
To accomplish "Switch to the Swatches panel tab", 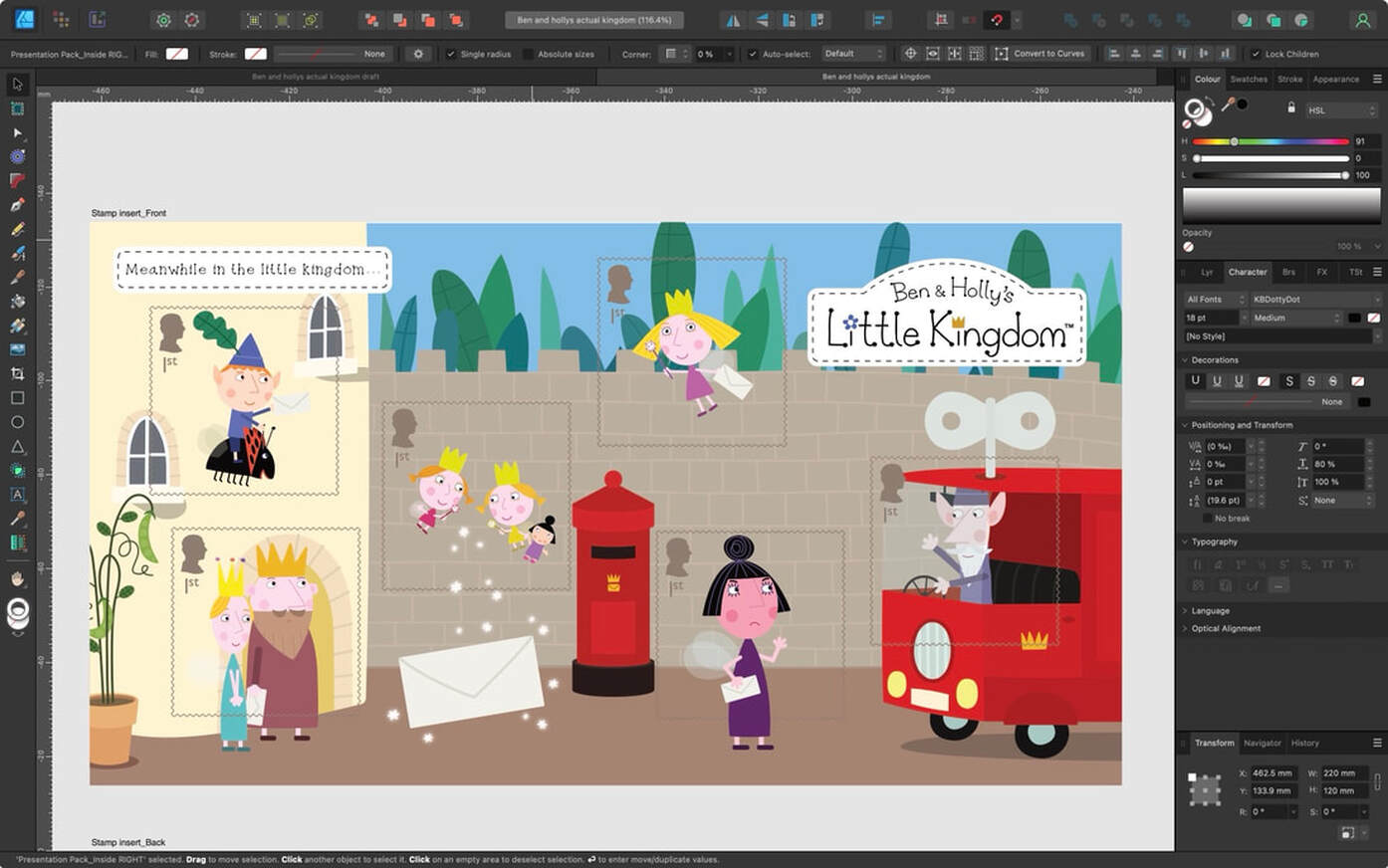I will [1249, 79].
